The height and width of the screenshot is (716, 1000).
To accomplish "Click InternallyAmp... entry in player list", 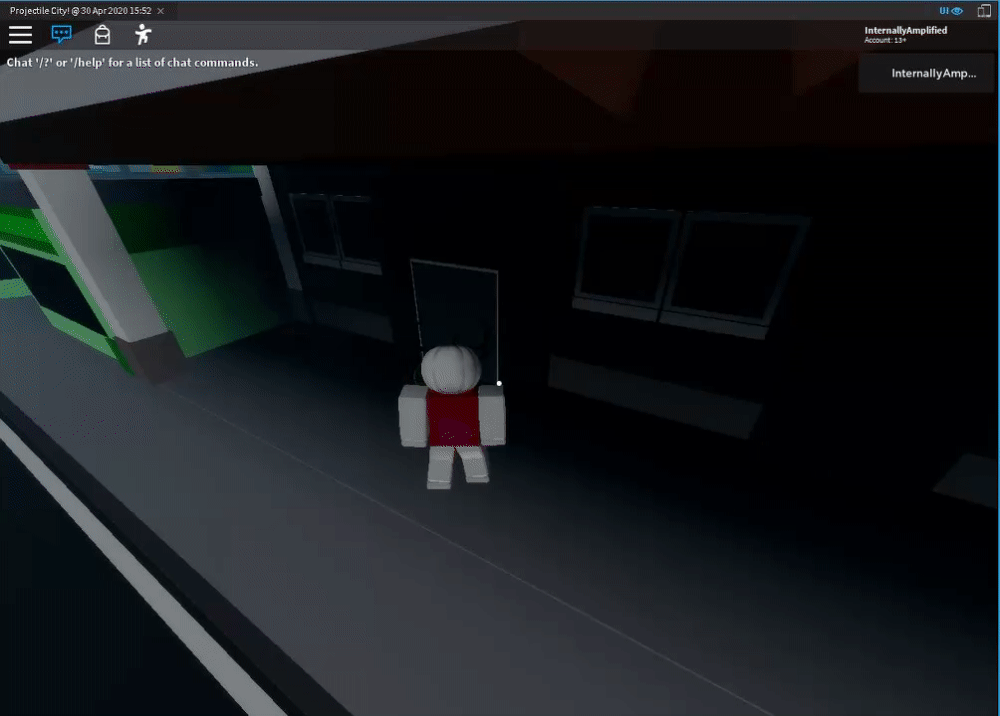I will [x=927, y=73].
